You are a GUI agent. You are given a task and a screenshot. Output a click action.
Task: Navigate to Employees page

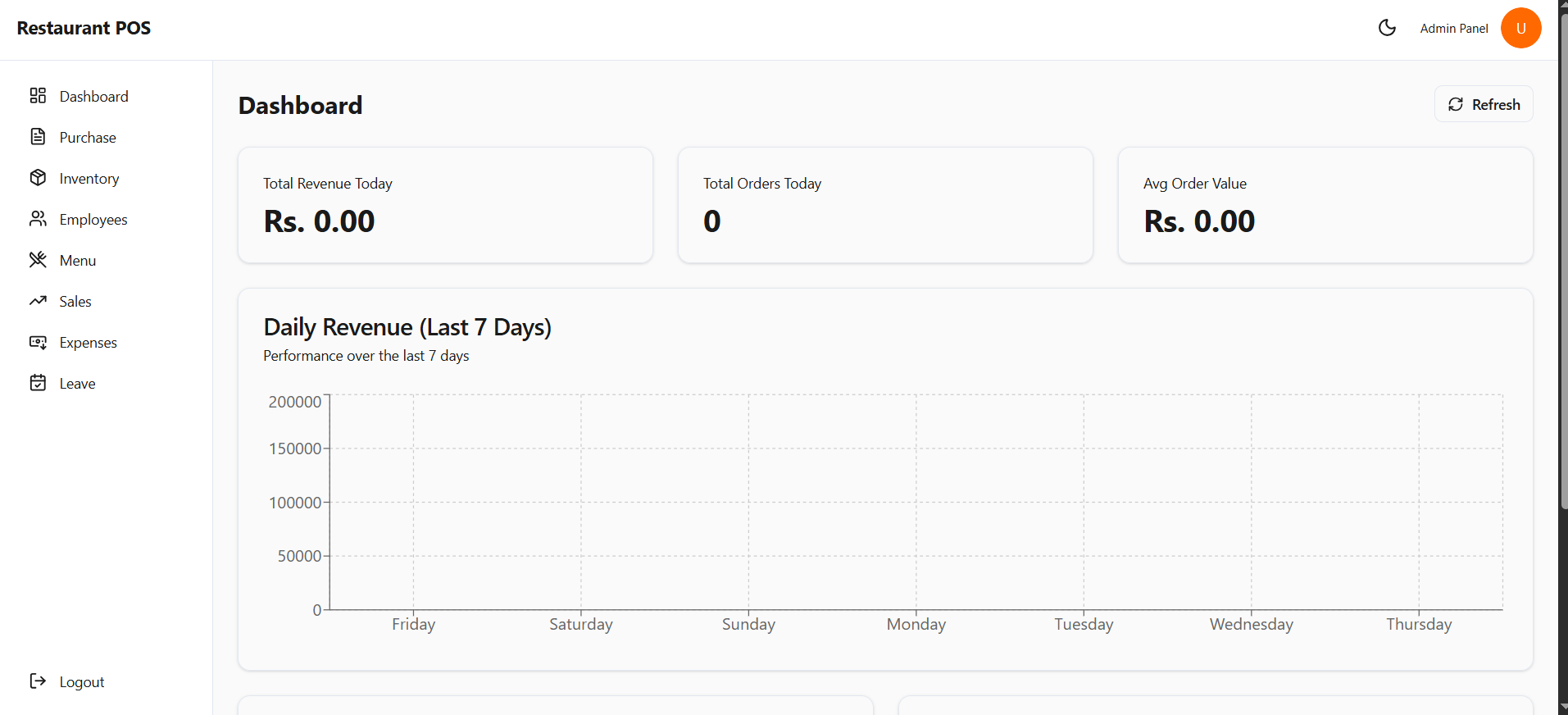93,220
